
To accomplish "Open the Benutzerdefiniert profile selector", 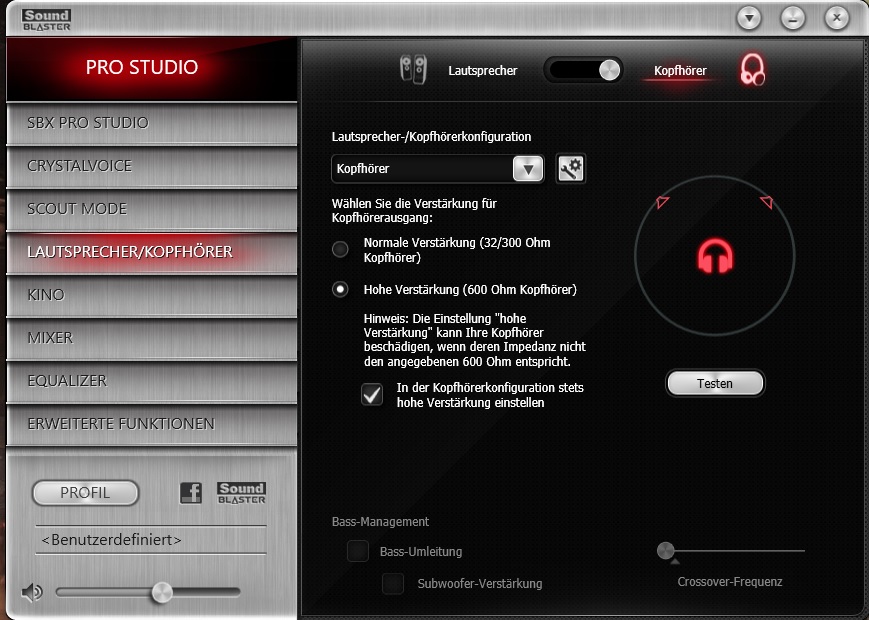I will 151,540.
